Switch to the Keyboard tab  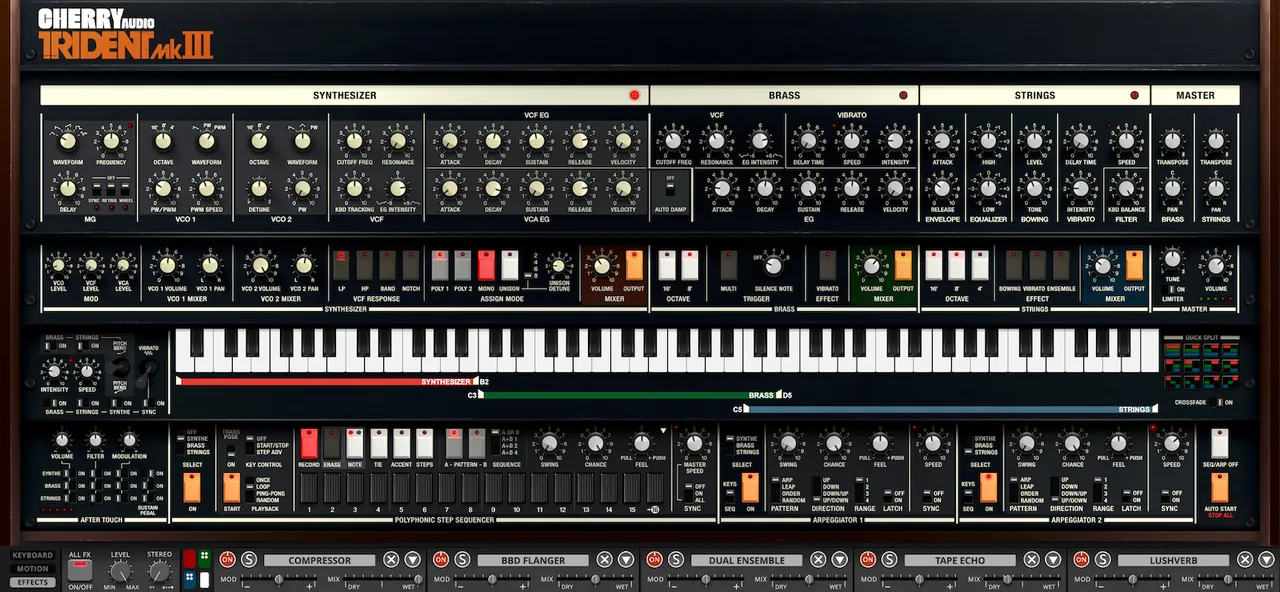(32, 555)
